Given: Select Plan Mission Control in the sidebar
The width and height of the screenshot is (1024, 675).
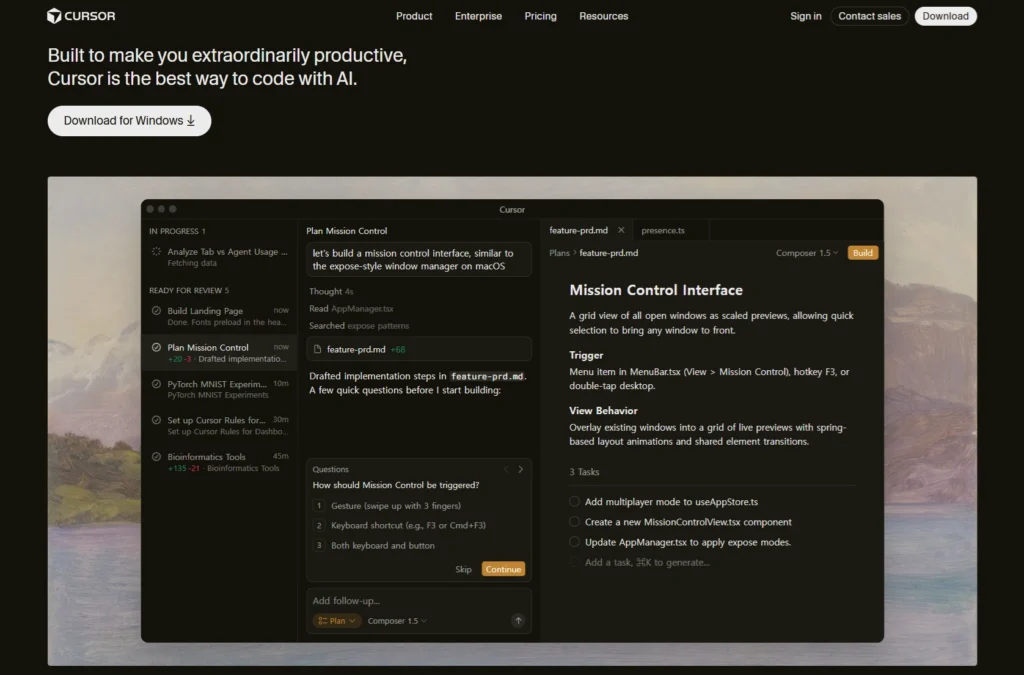Looking at the screenshot, I should coord(219,353).
